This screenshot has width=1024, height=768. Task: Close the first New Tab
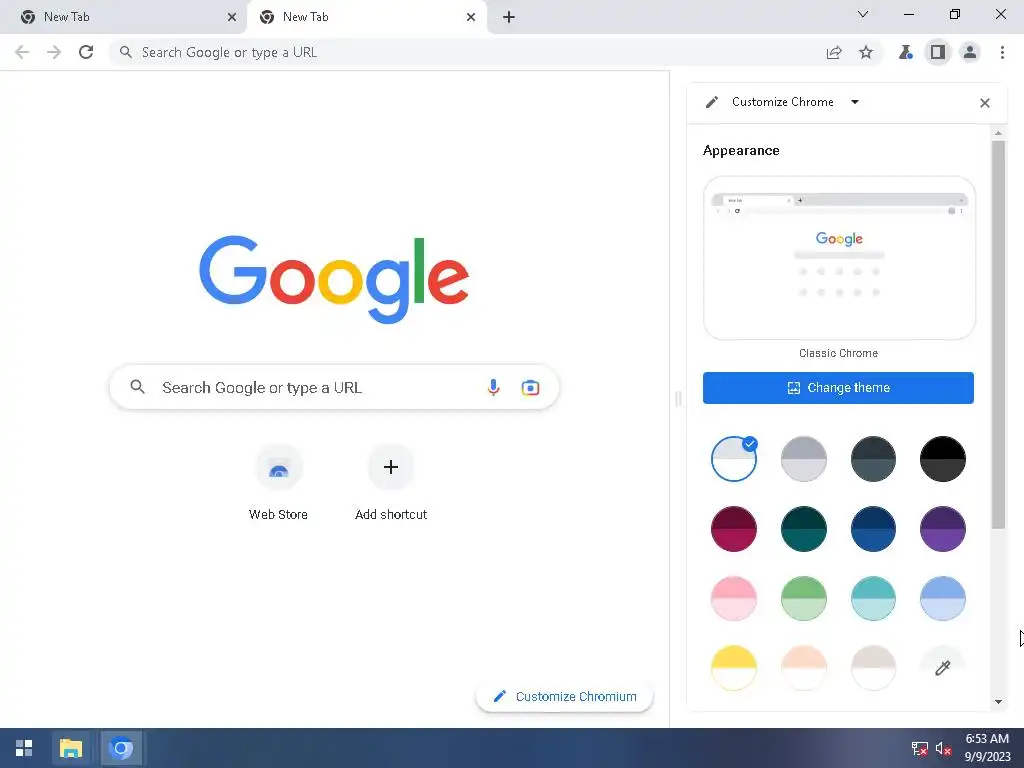pos(232,17)
